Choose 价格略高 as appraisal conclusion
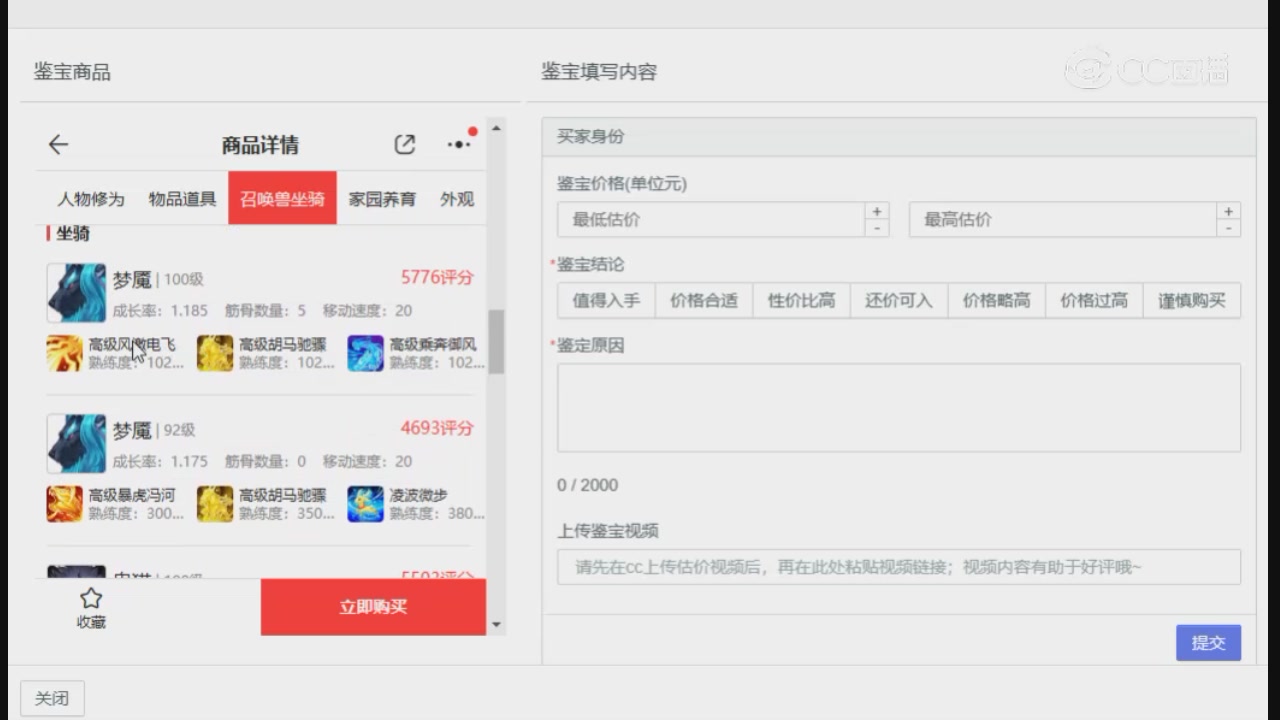This screenshot has height=720, width=1280. click(x=996, y=300)
